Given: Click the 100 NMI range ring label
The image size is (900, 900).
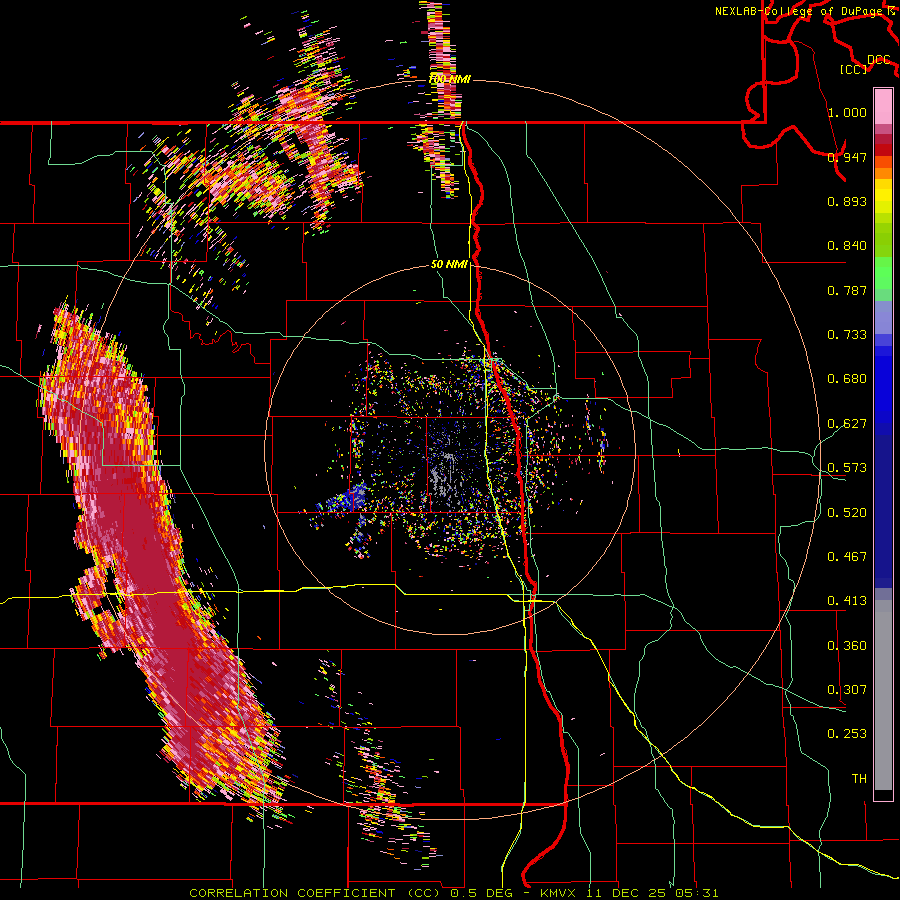Looking at the screenshot, I should coord(449,79).
